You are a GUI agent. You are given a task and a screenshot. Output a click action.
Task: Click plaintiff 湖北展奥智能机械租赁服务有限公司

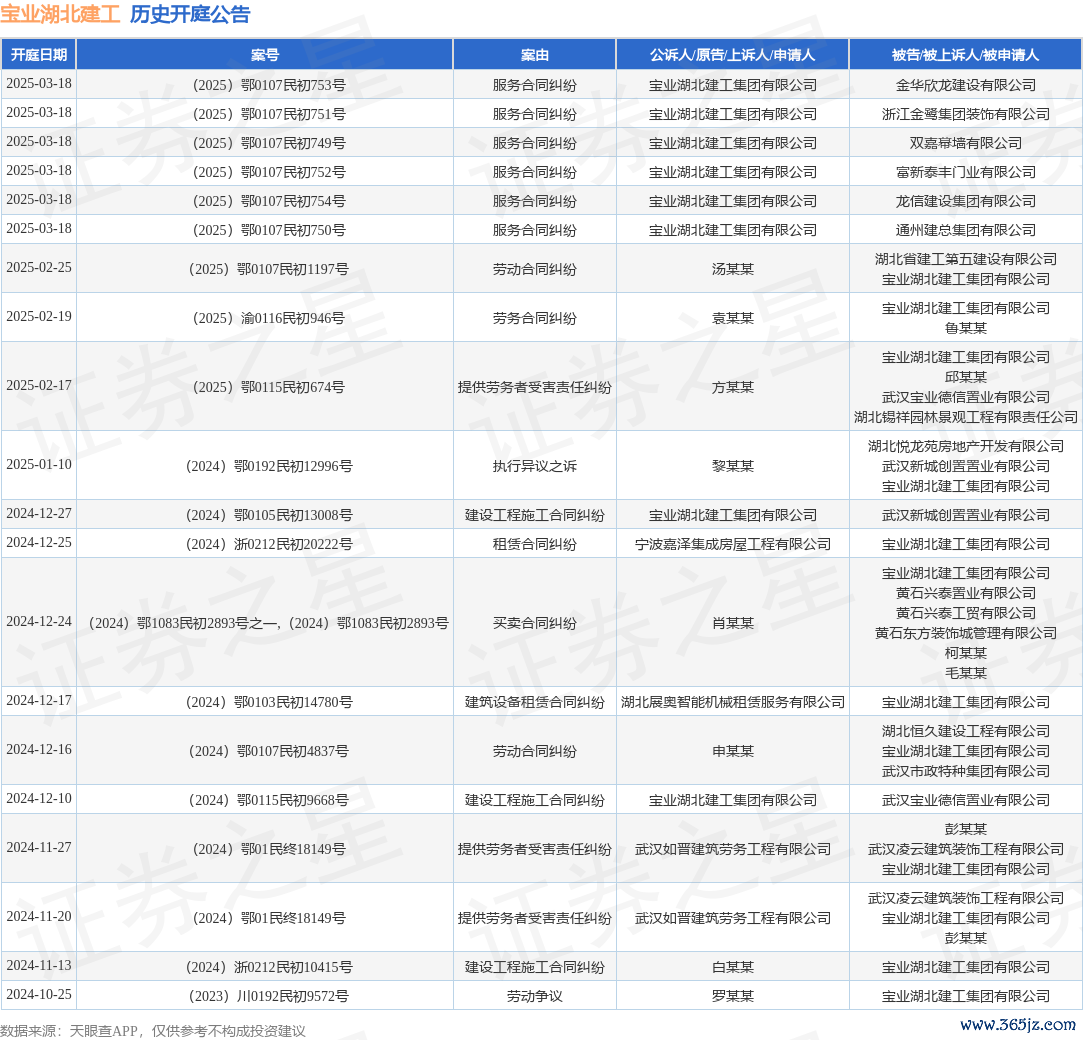pos(733,702)
